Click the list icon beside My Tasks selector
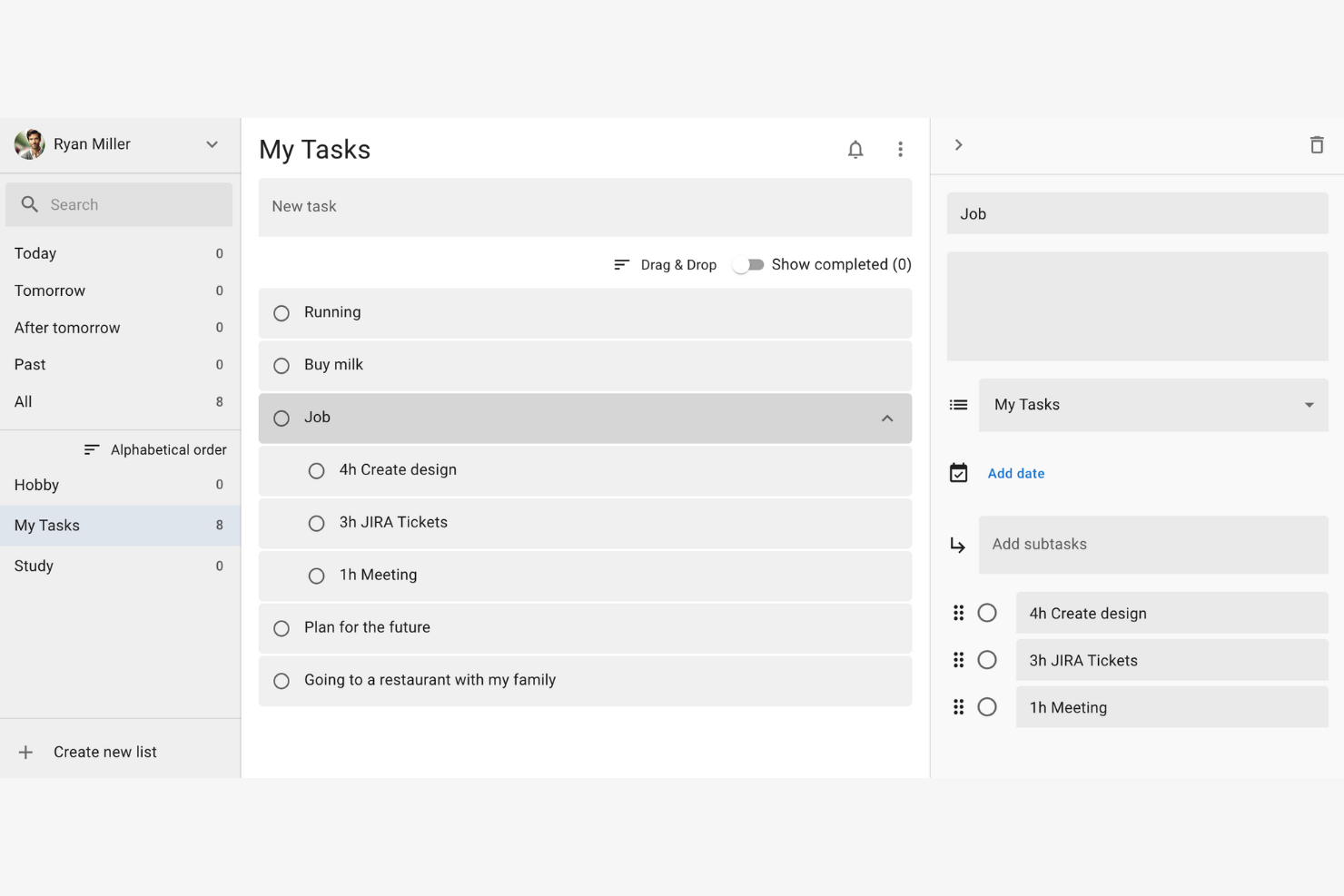Image resolution: width=1344 pixels, height=896 pixels. [958, 405]
